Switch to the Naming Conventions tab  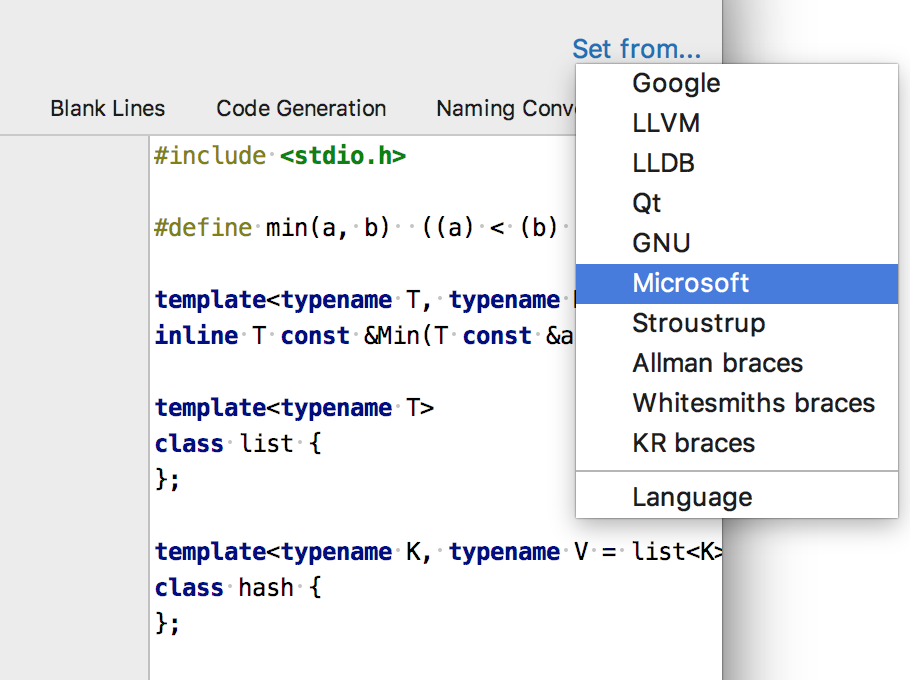click(508, 108)
